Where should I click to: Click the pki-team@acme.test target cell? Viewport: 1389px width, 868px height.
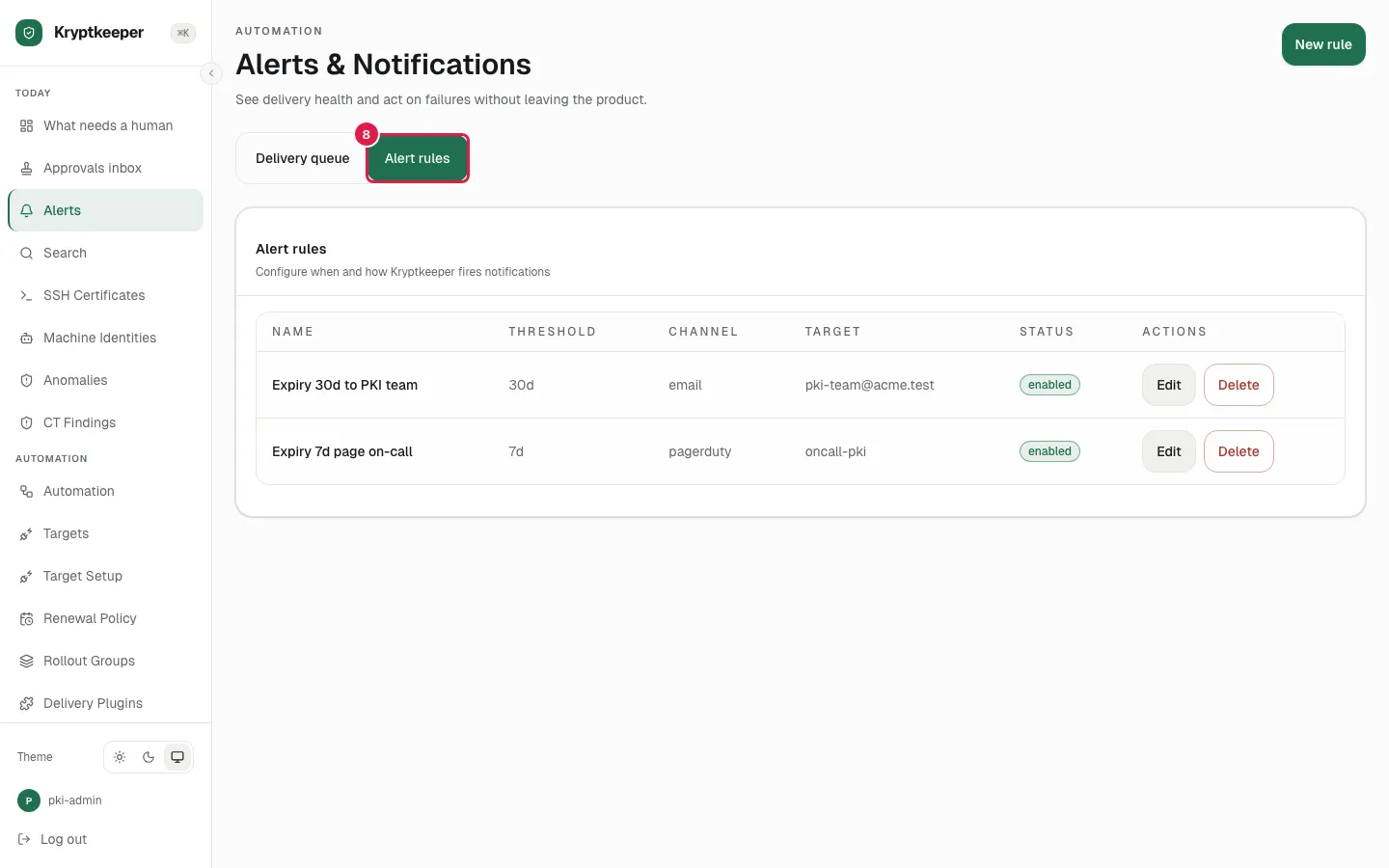[870, 385]
